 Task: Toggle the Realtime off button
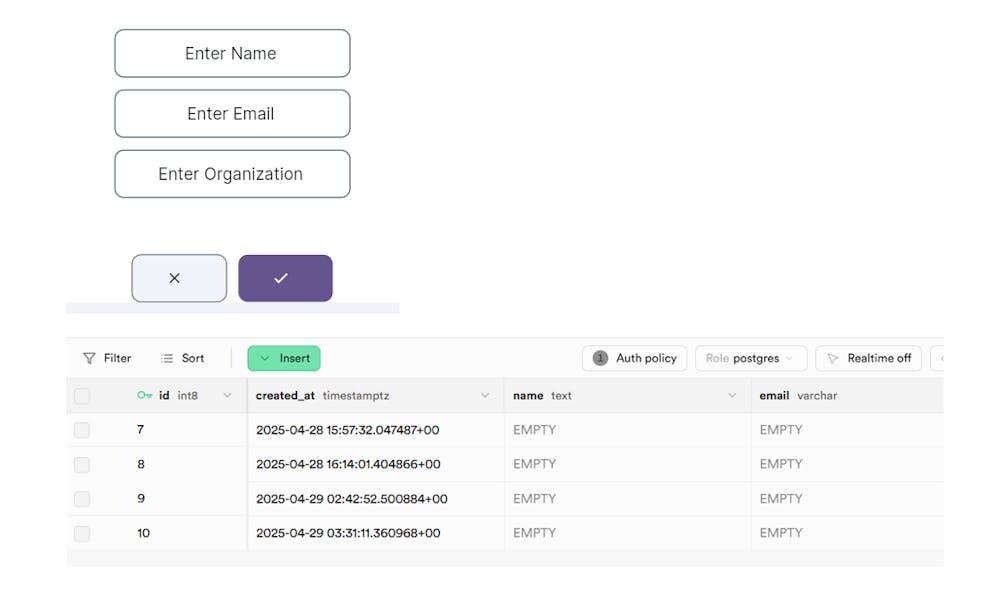tap(869, 358)
